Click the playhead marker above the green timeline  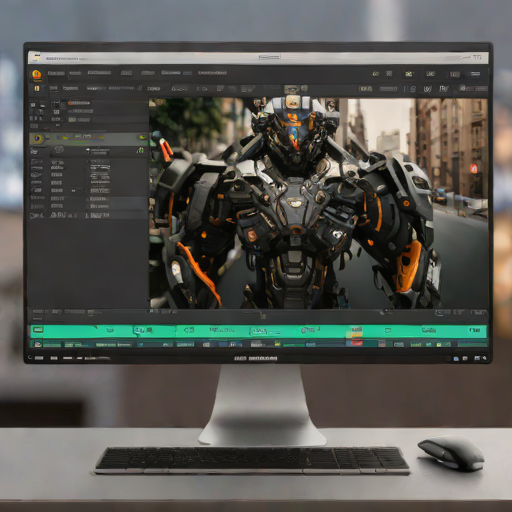pyautogui.click(x=263, y=316)
